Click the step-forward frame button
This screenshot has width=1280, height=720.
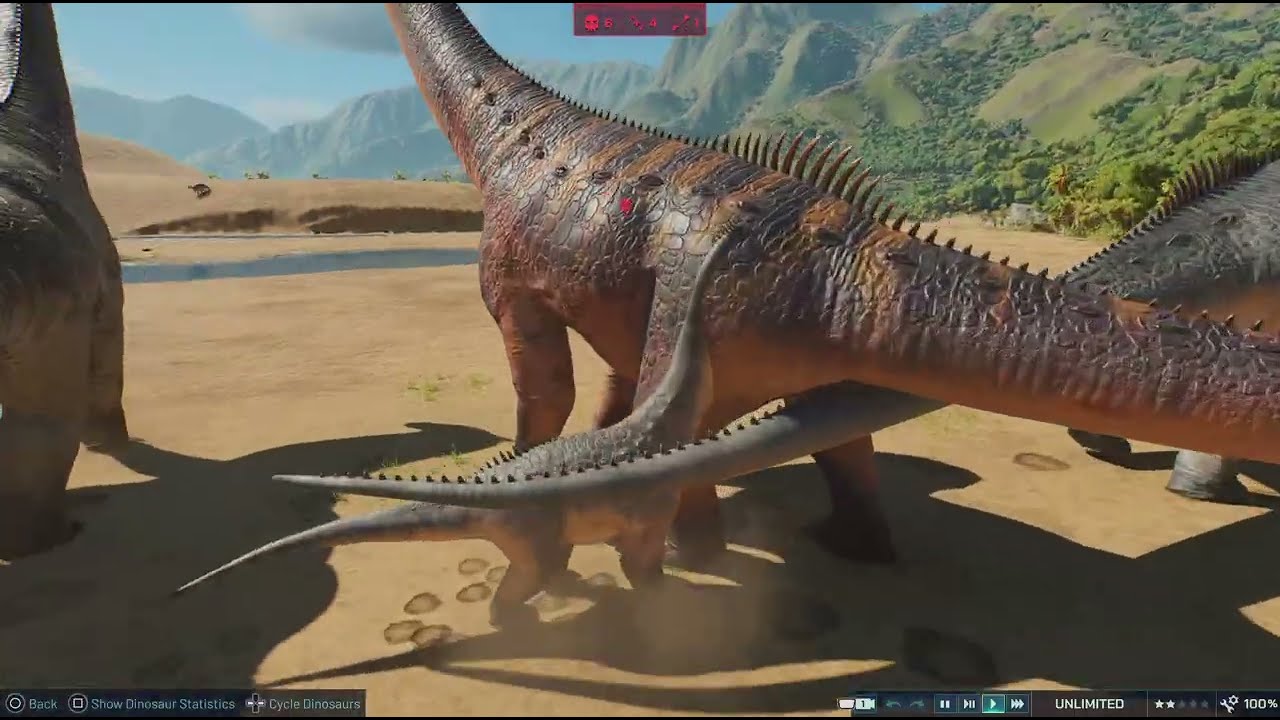point(968,704)
